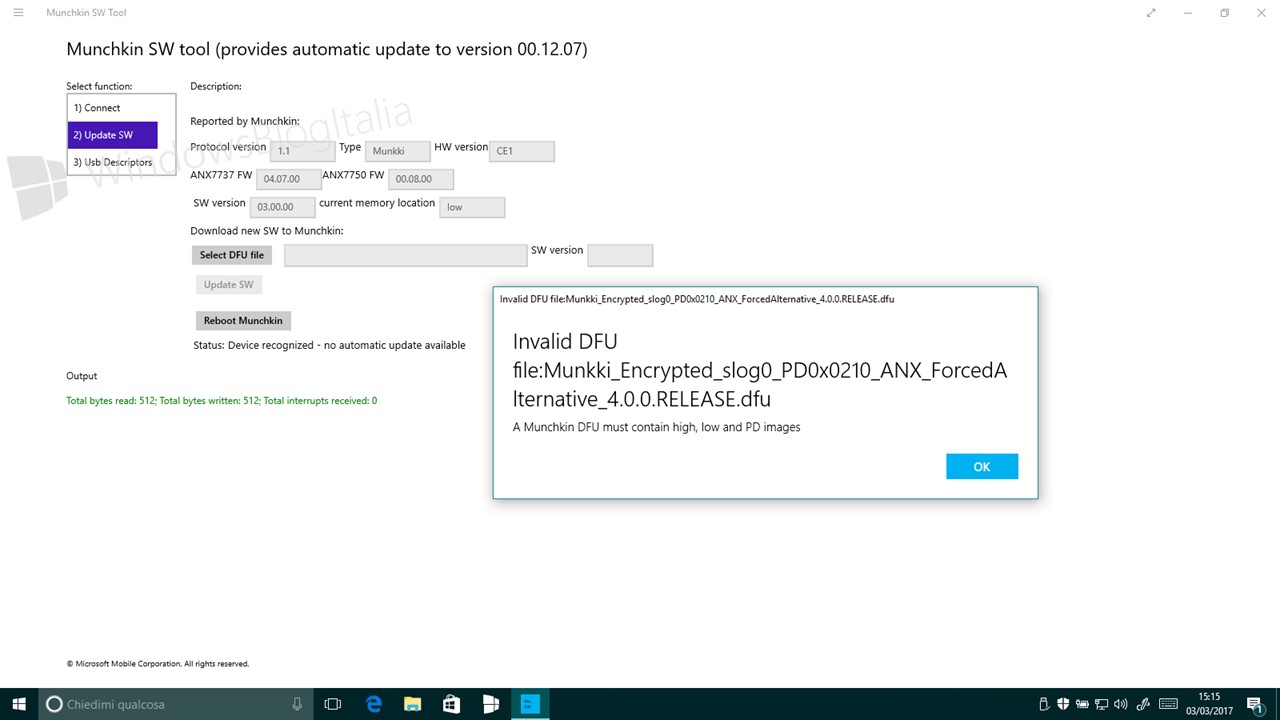Click the Update SW button
The width and height of the screenshot is (1280, 720).
229,285
